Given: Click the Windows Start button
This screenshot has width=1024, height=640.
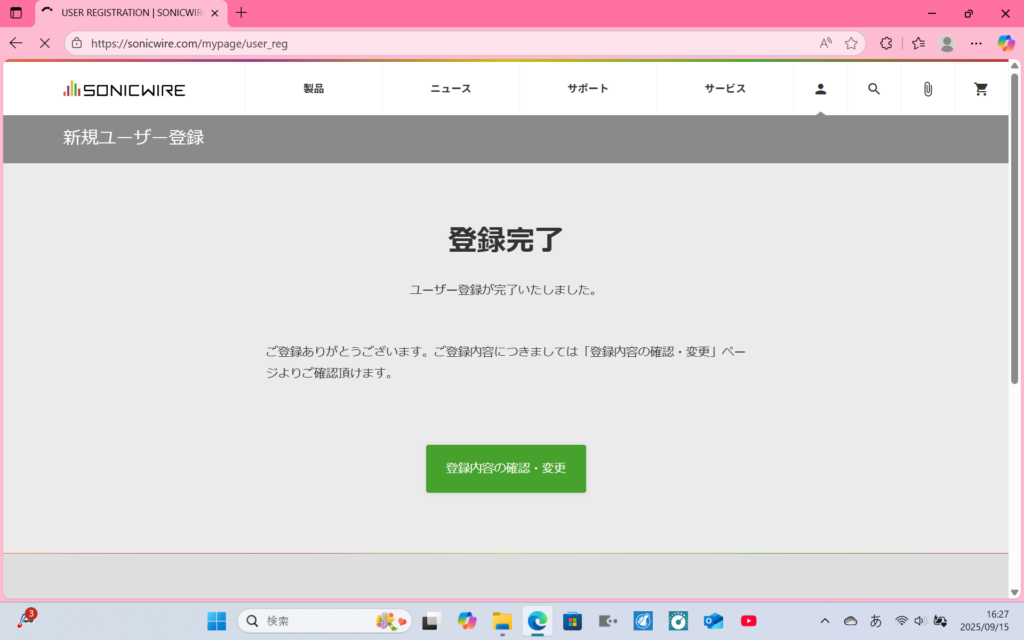Looking at the screenshot, I should [216, 621].
